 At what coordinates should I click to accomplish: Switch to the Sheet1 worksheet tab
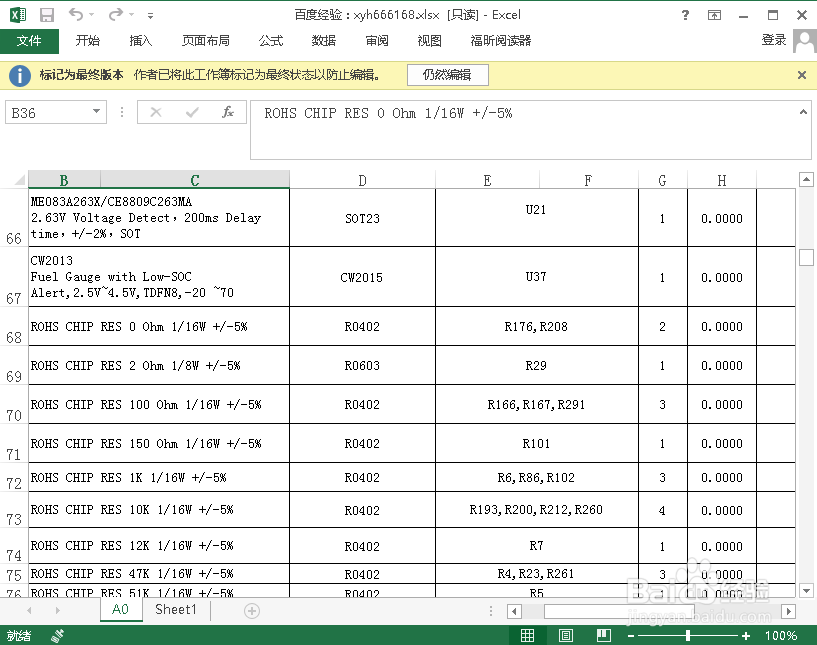(x=175, y=609)
